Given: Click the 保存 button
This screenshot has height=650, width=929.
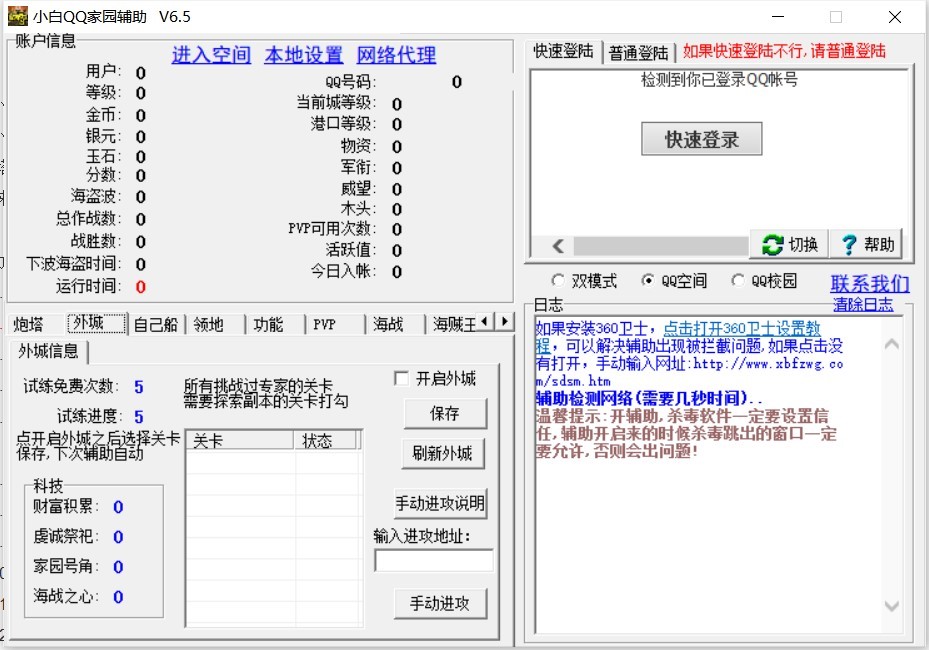Looking at the screenshot, I should [x=444, y=414].
